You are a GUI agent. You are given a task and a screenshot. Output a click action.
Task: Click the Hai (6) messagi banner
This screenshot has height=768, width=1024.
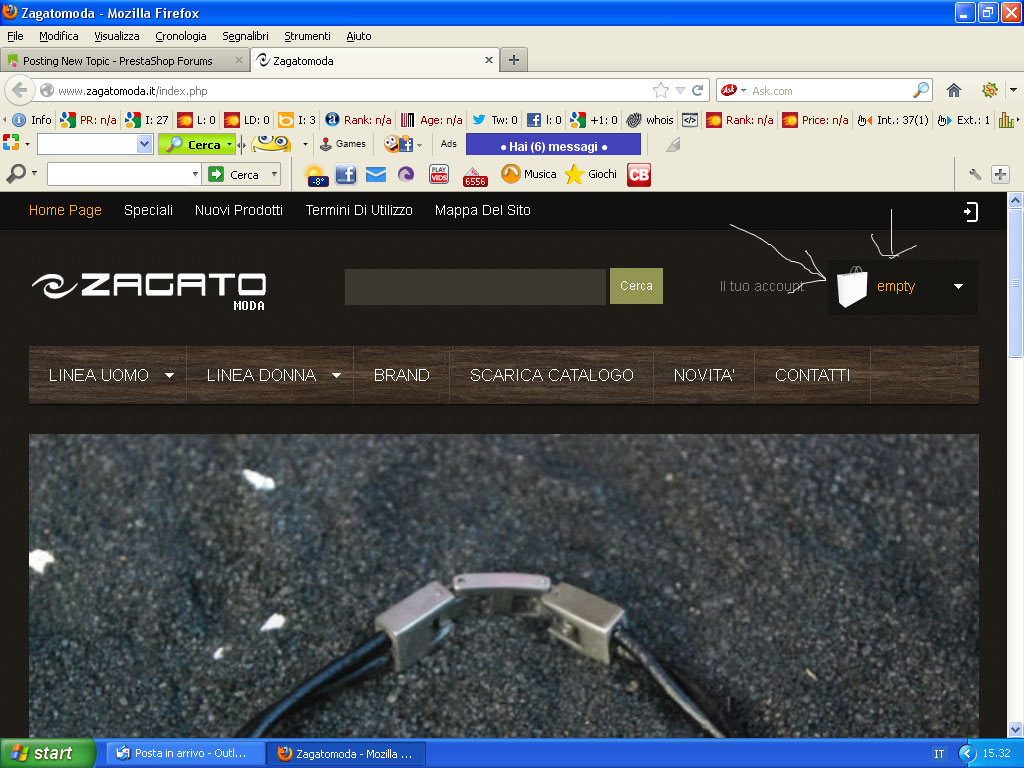(x=553, y=145)
